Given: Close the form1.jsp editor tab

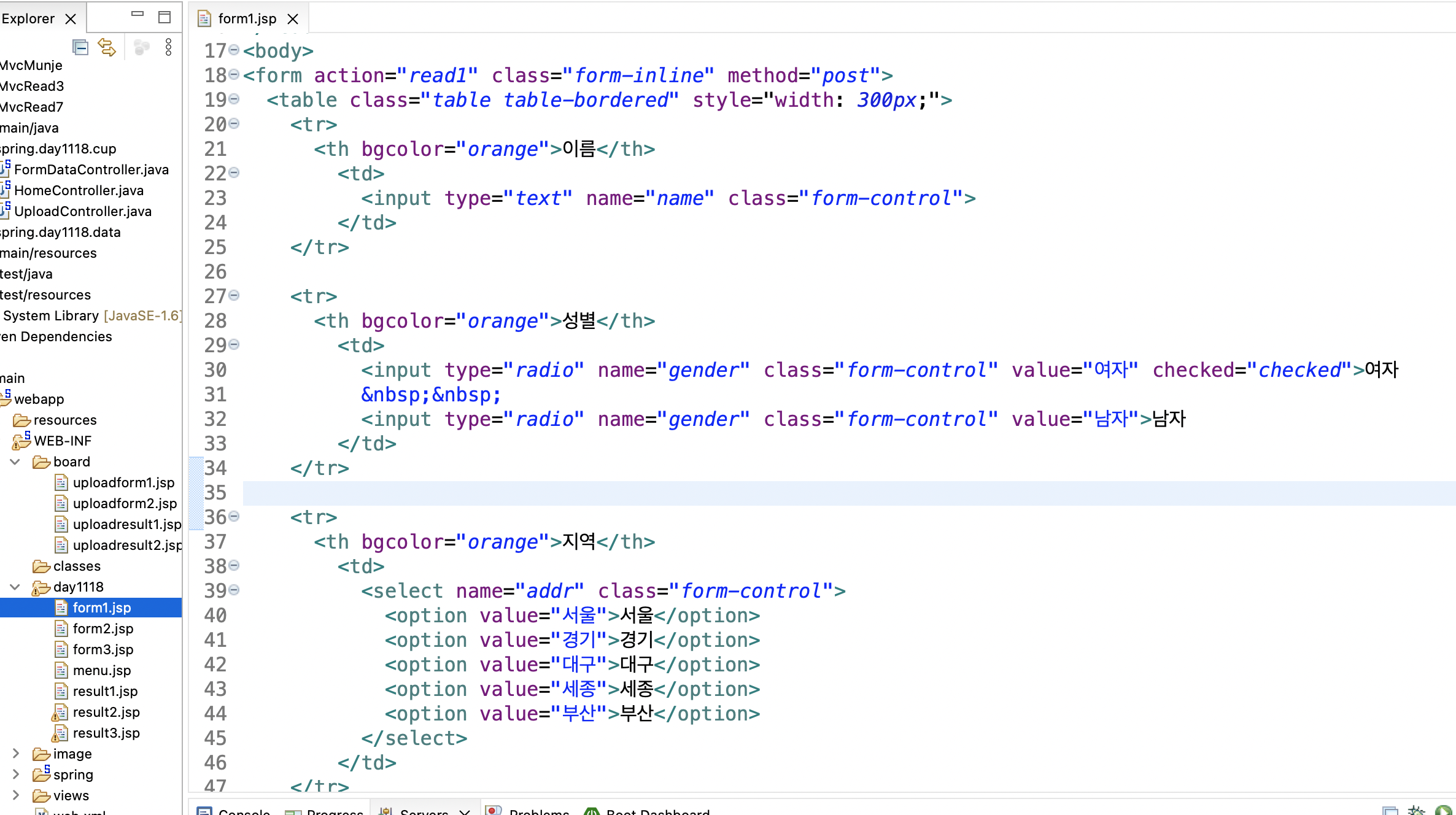Looking at the screenshot, I should [293, 19].
